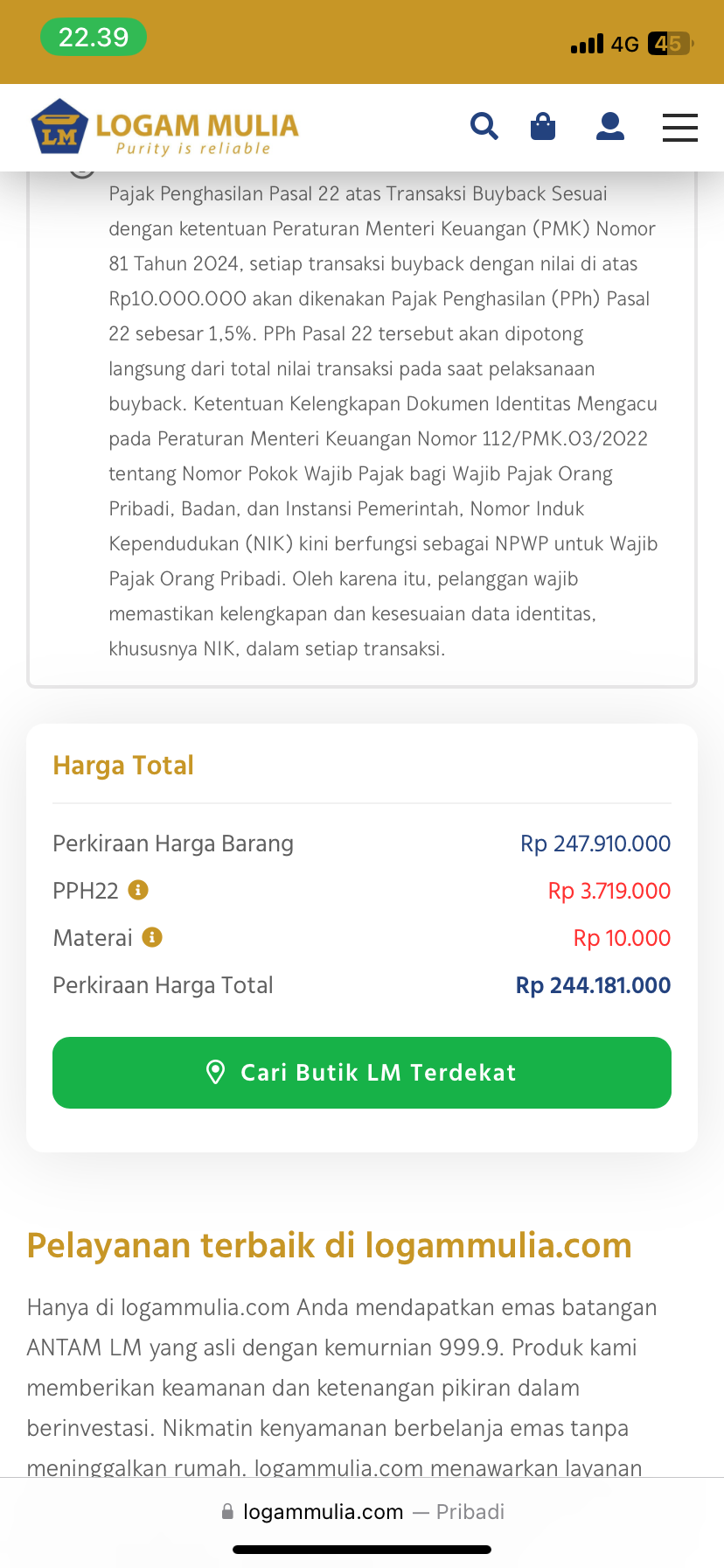Viewport: 724px width, 1568px height.
Task: Click the Harga Total heading
Action: click(x=123, y=766)
